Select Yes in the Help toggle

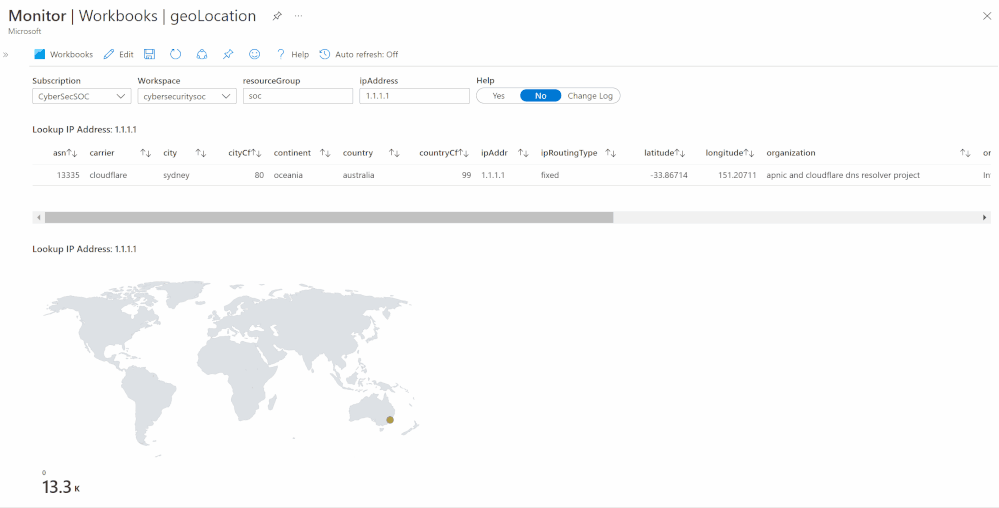click(498, 96)
